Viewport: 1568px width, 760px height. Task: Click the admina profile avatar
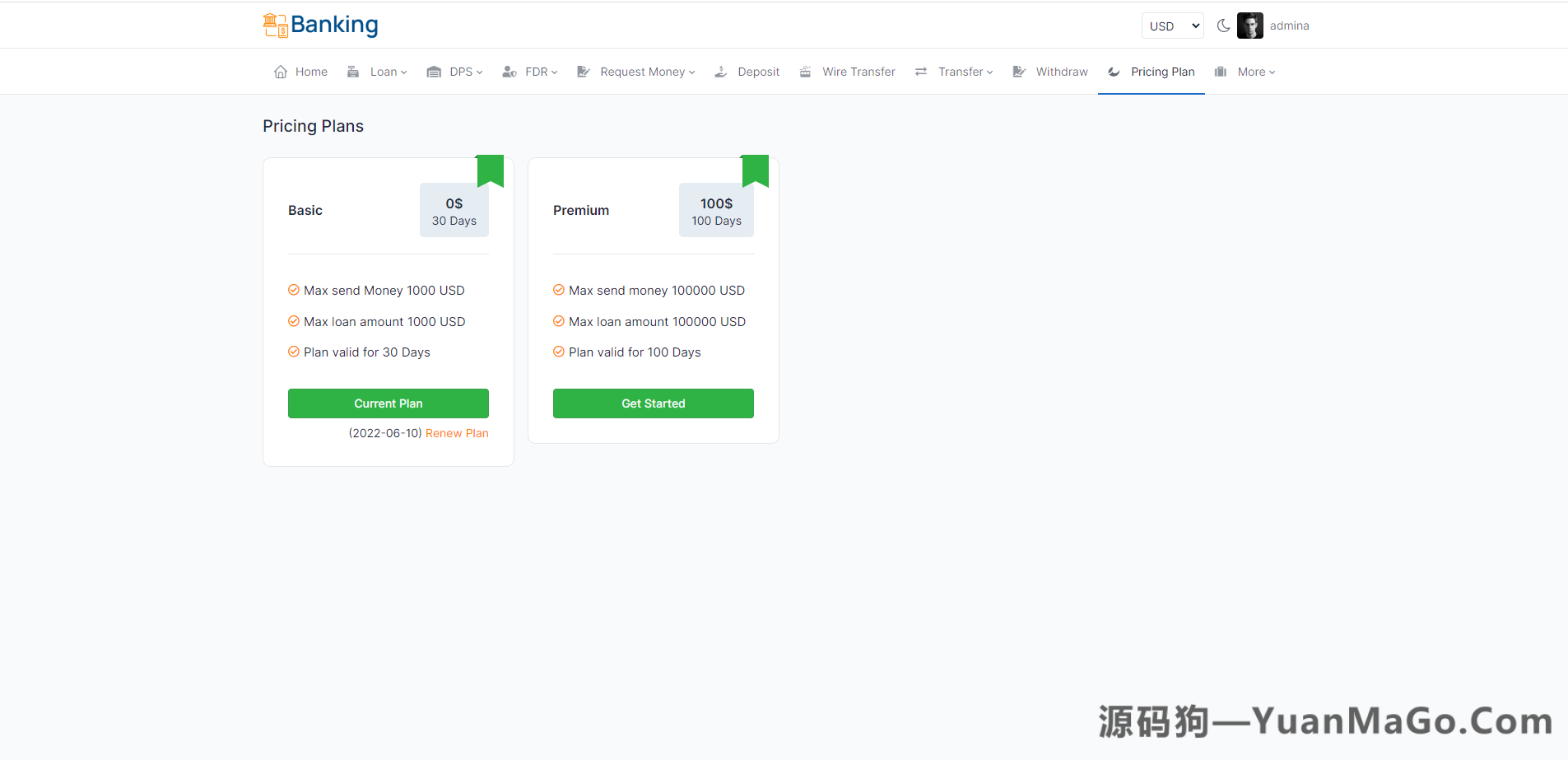1249,26
